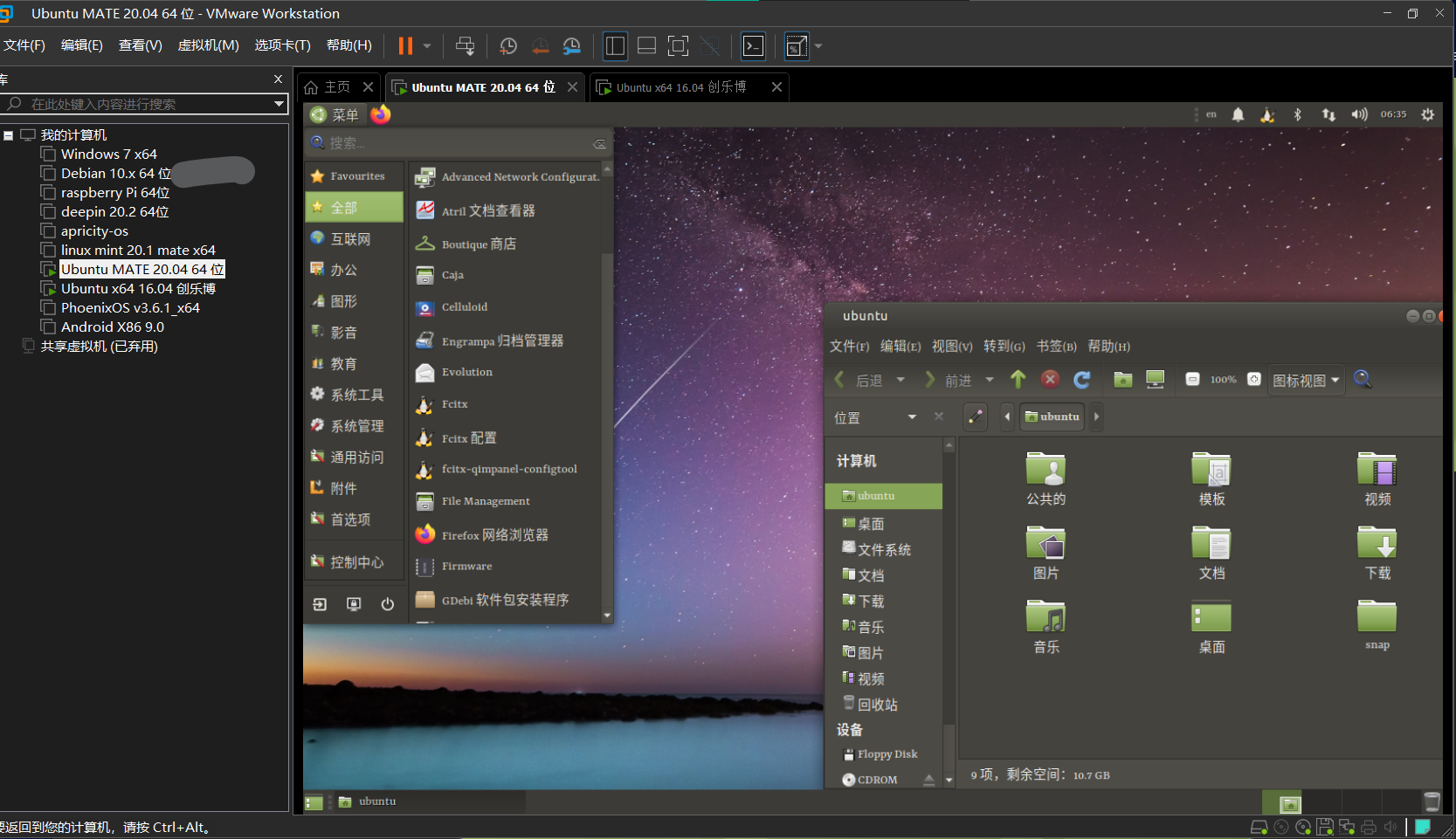The width and height of the screenshot is (1456, 839).
Task: Click the VMware take snapshot icon
Action: (x=507, y=46)
